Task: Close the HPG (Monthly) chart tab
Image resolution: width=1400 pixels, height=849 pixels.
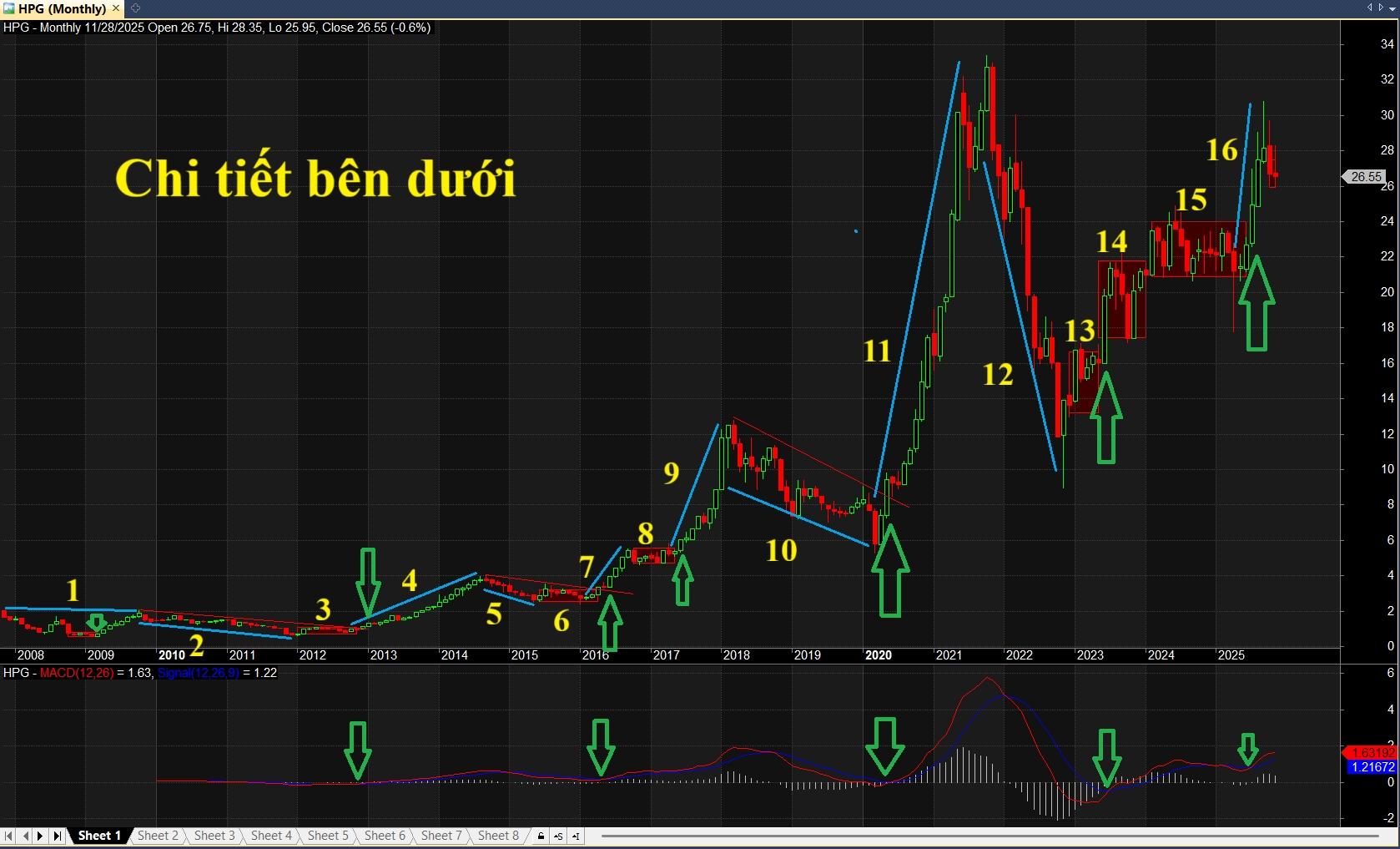Action: 116,8
